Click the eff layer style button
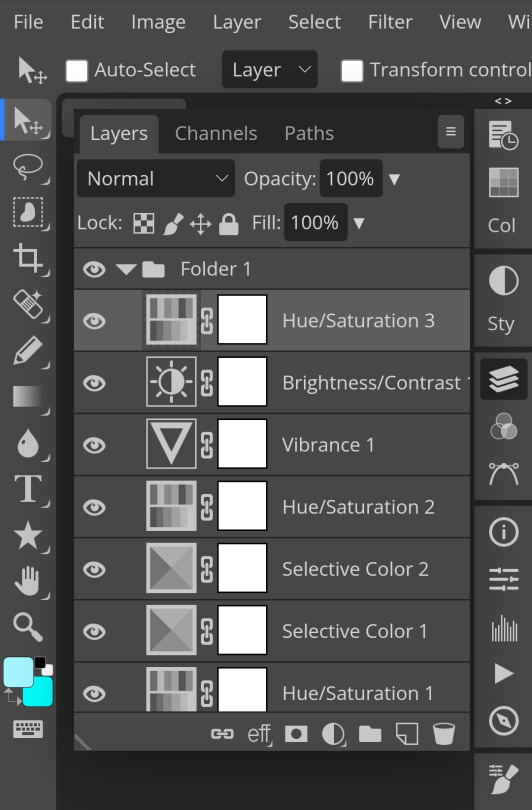 point(259,734)
